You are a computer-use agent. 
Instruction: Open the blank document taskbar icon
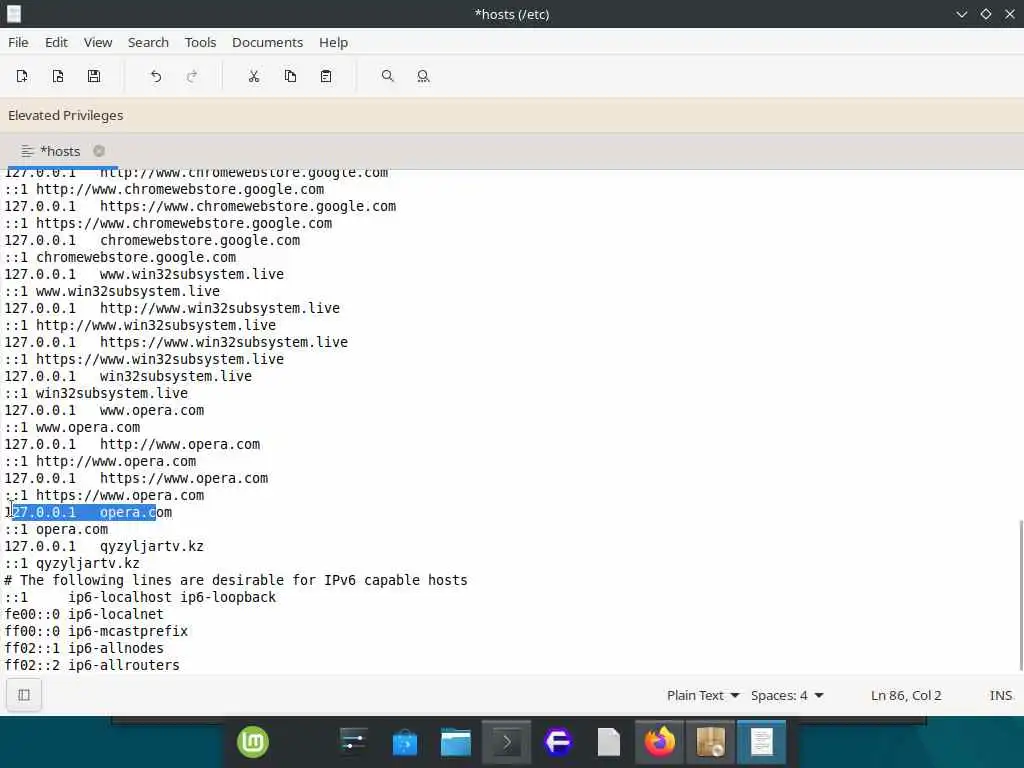coord(609,743)
